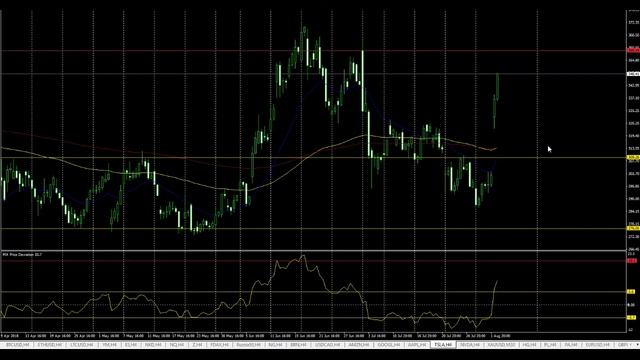The height and width of the screenshot is (360, 640).
Task: Select the lower yellow support line above indicator panel
Action: pos(313,228)
